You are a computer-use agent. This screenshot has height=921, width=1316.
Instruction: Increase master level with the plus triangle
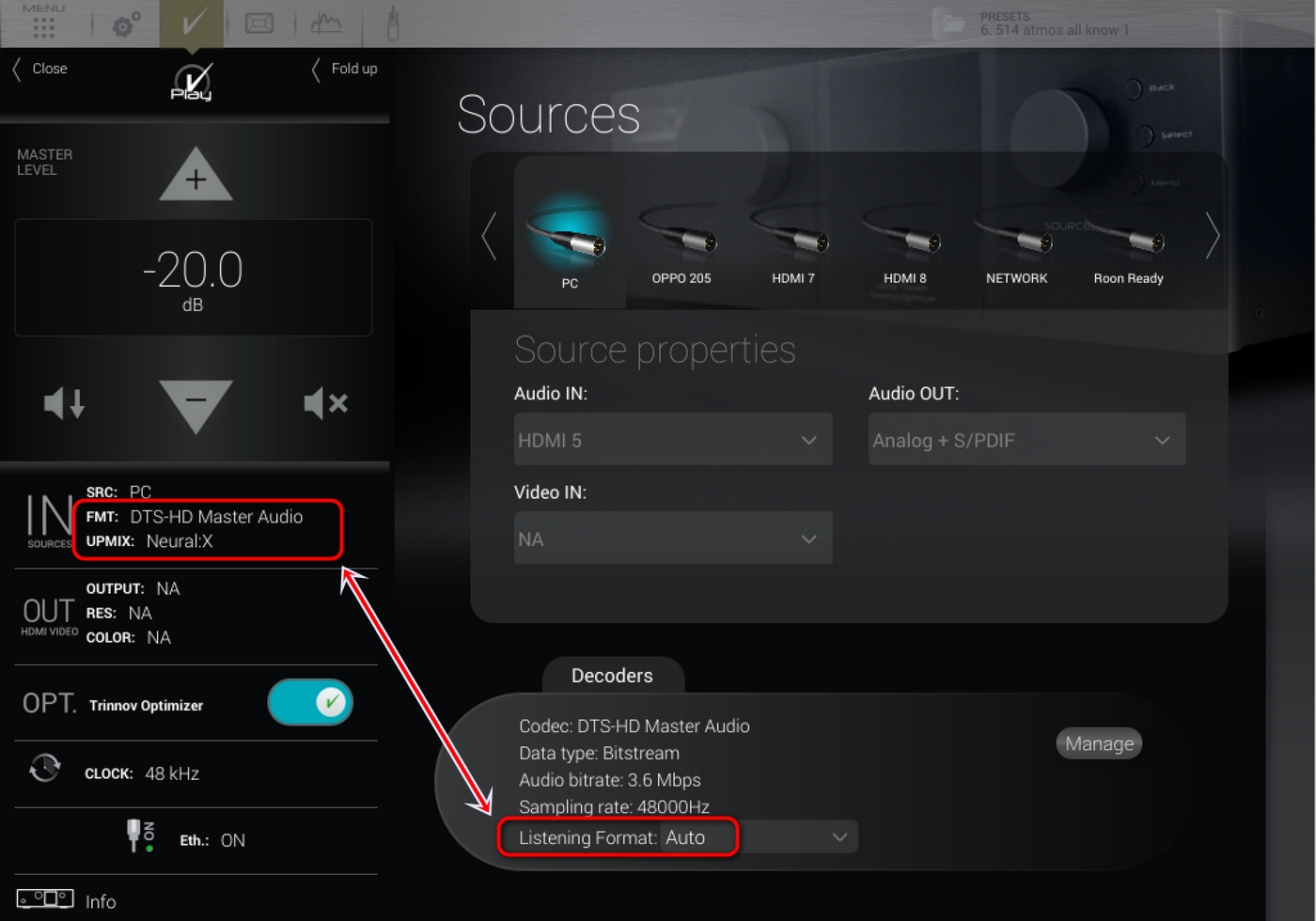pyautogui.click(x=196, y=175)
